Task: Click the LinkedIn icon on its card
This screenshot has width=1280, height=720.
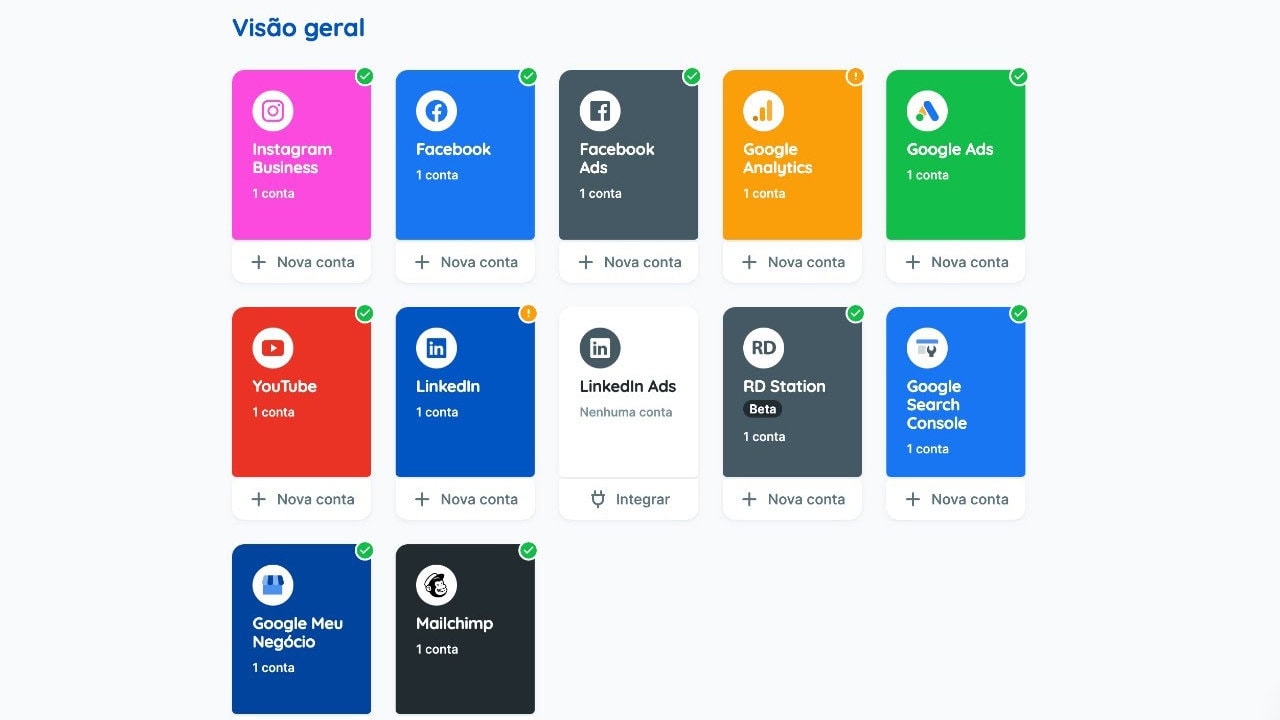Action: click(437, 348)
